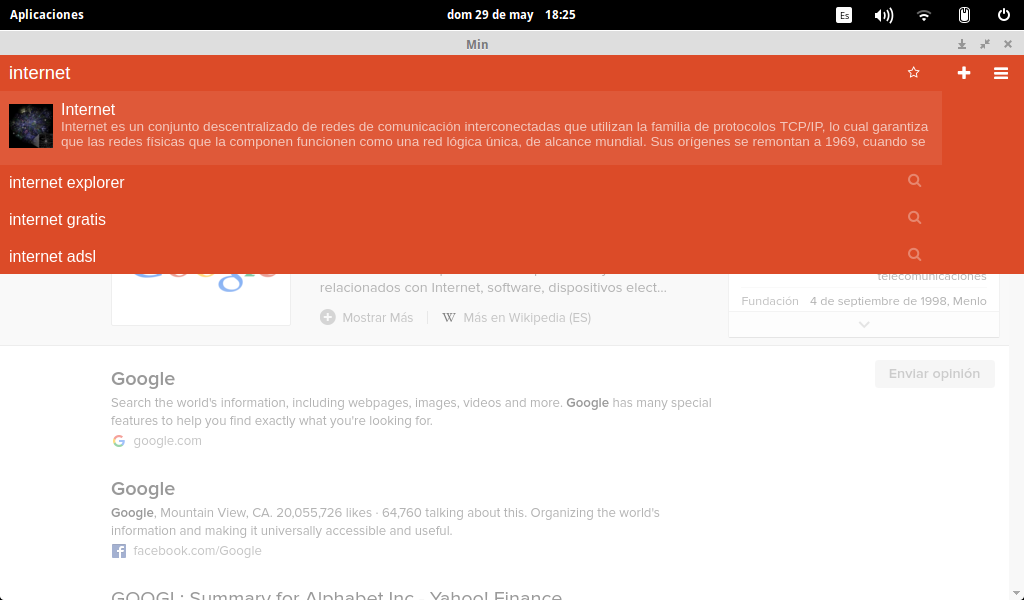This screenshot has width=1024, height=600.
Task: Click search icon beside internet gratis suggestion
Action: [914, 217]
